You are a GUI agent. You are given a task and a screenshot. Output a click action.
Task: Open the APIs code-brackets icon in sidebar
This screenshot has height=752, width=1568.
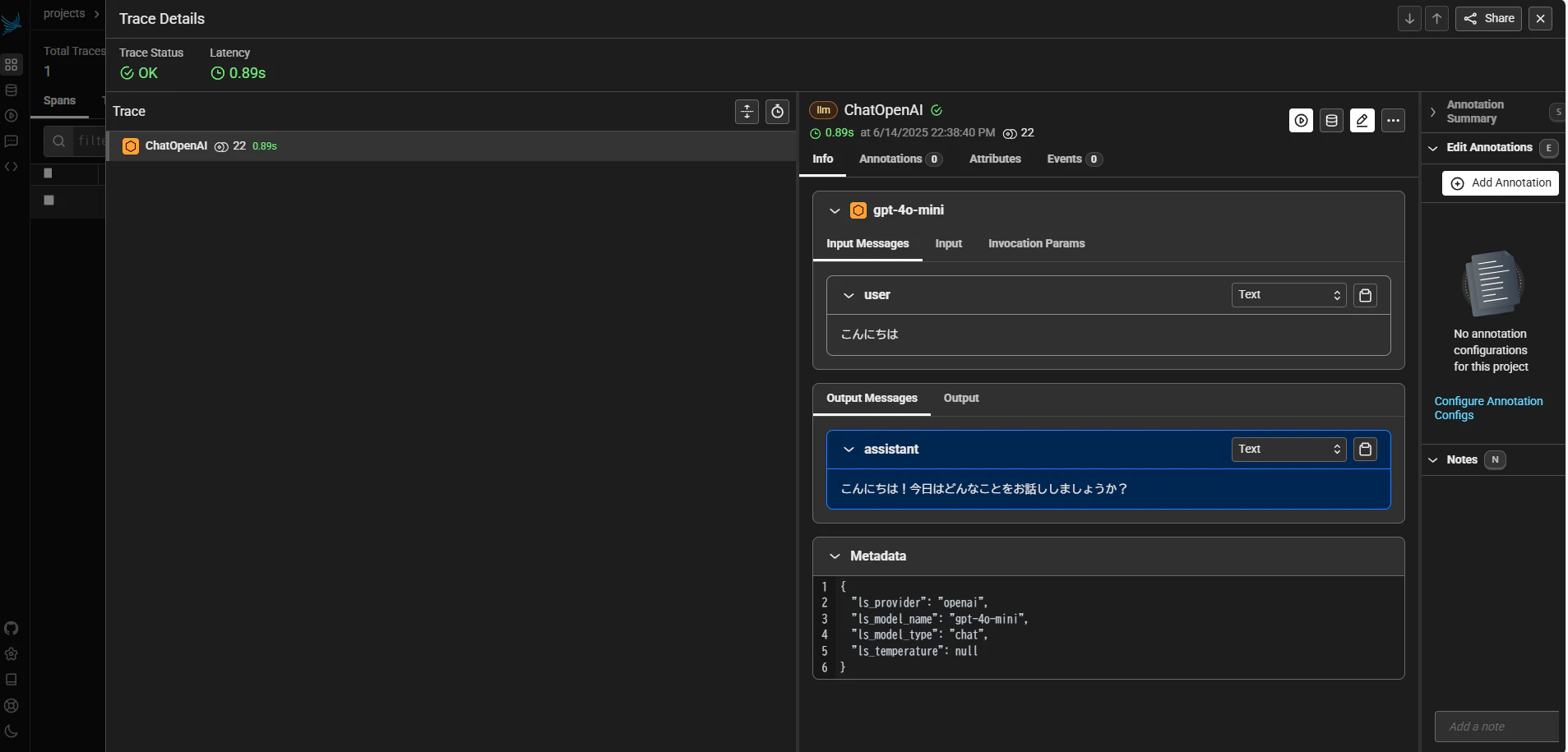pyautogui.click(x=12, y=167)
